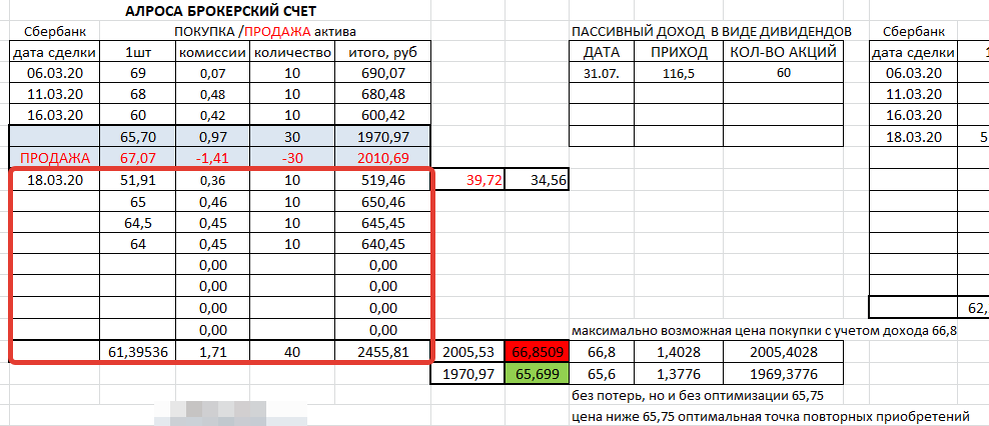Select the green-filled cell 65,699
This screenshot has height=426, width=989.
pos(537,374)
